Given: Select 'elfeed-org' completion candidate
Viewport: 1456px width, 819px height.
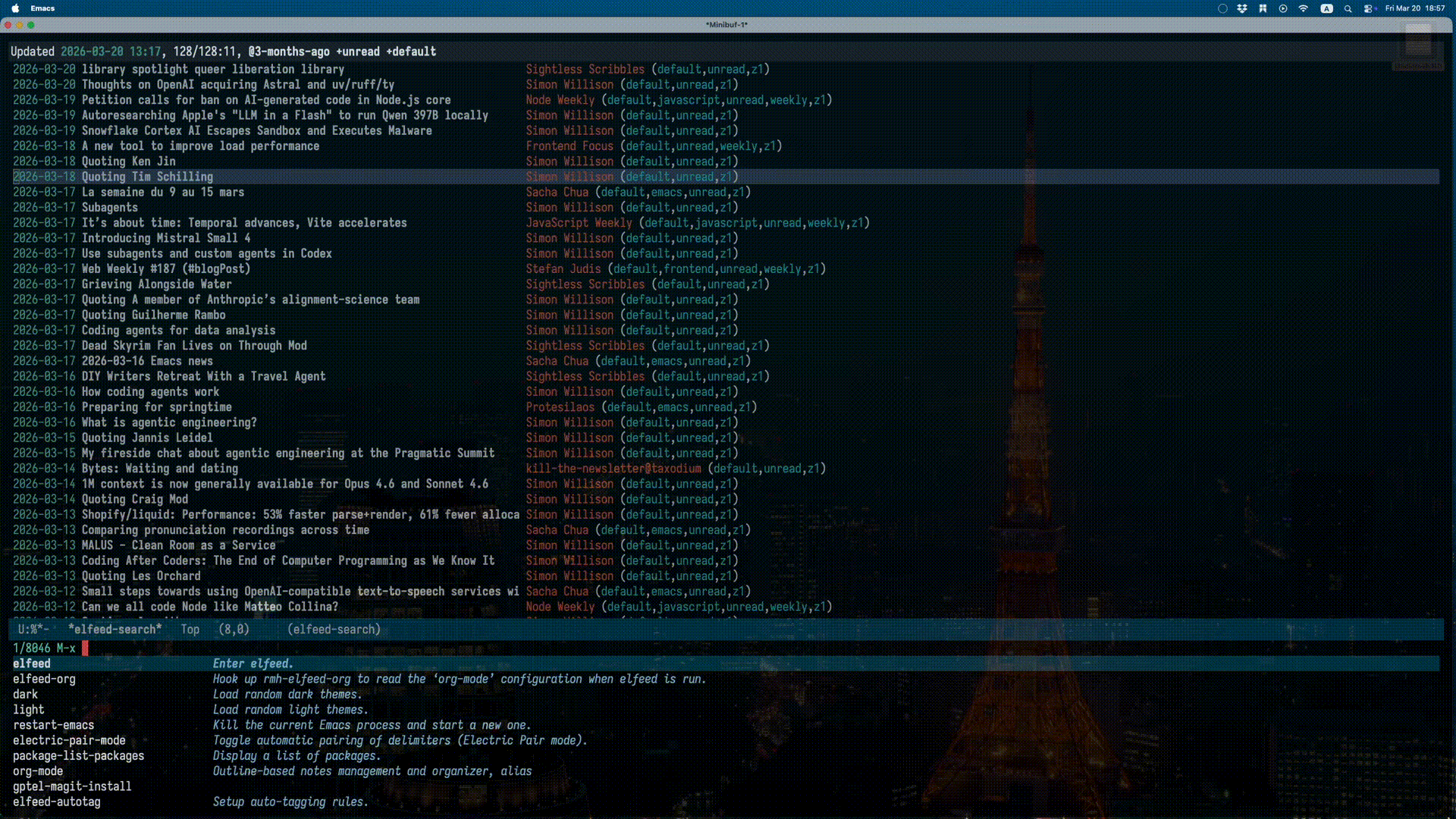Looking at the screenshot, I should 44,679.
